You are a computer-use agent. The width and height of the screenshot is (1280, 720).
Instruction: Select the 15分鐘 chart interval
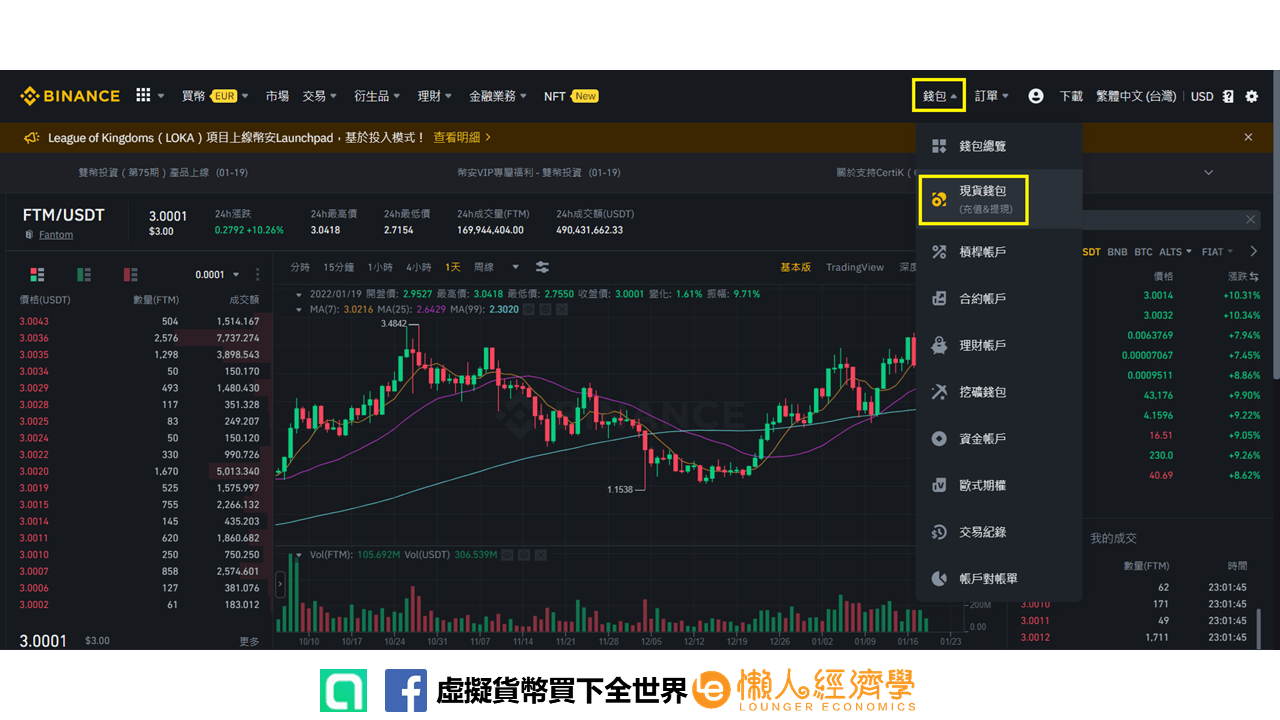(x=339, y=267)
